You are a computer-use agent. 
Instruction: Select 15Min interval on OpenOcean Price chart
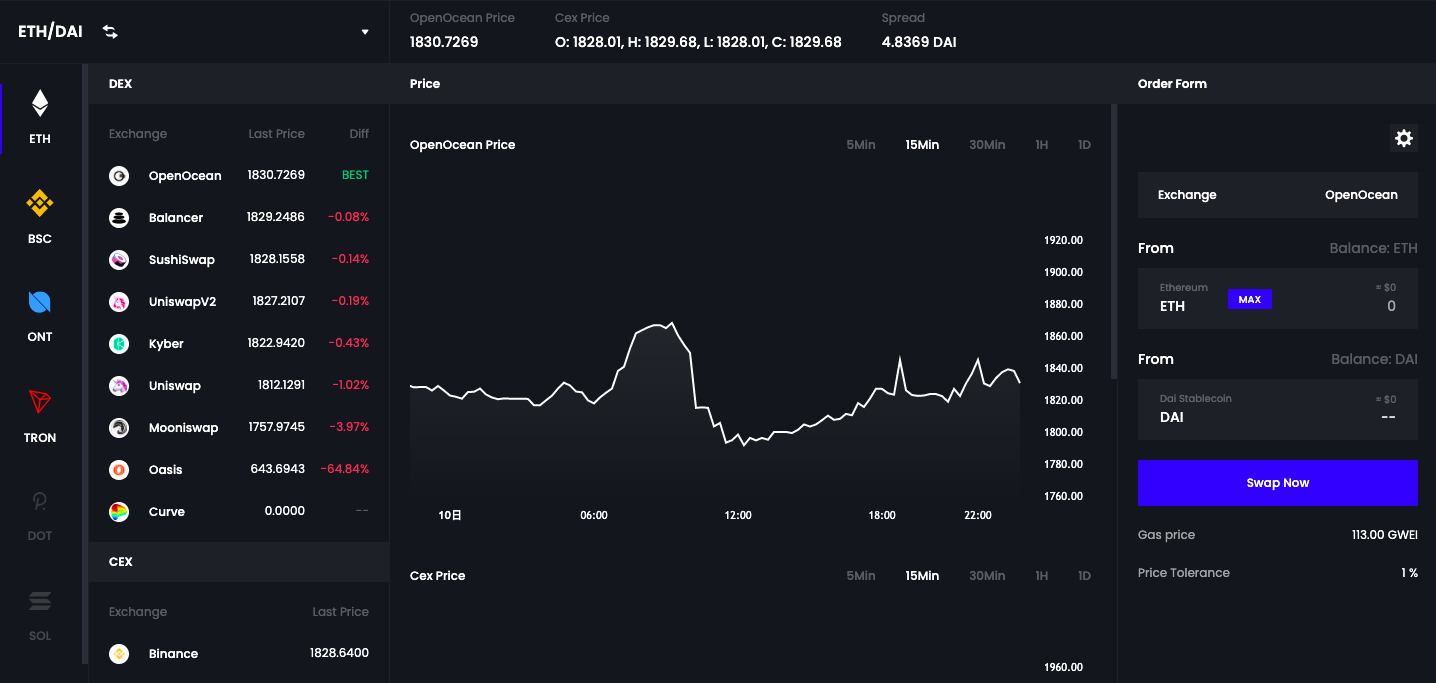(922, 145)
